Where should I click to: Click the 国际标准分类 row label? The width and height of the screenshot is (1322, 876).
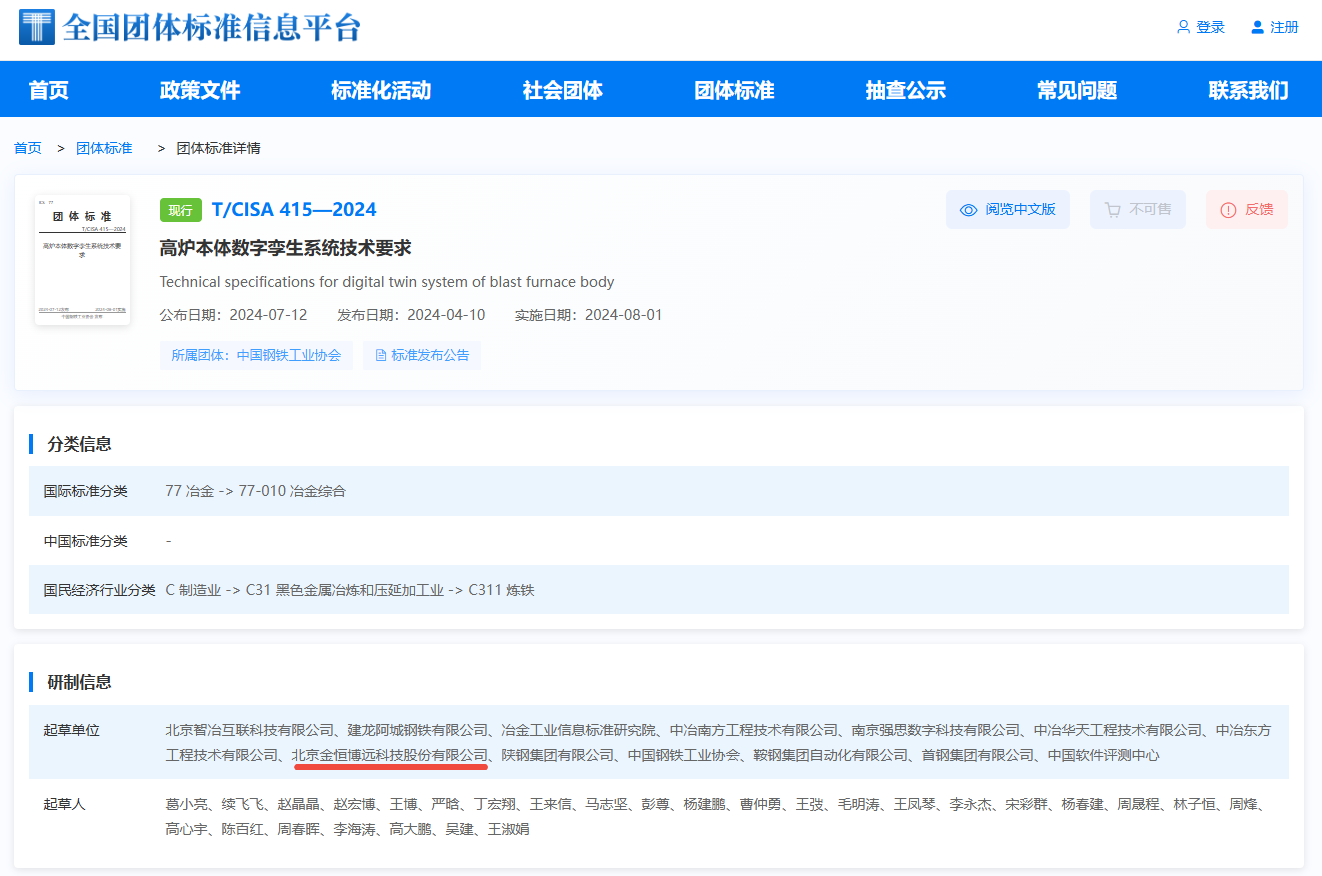86,491
